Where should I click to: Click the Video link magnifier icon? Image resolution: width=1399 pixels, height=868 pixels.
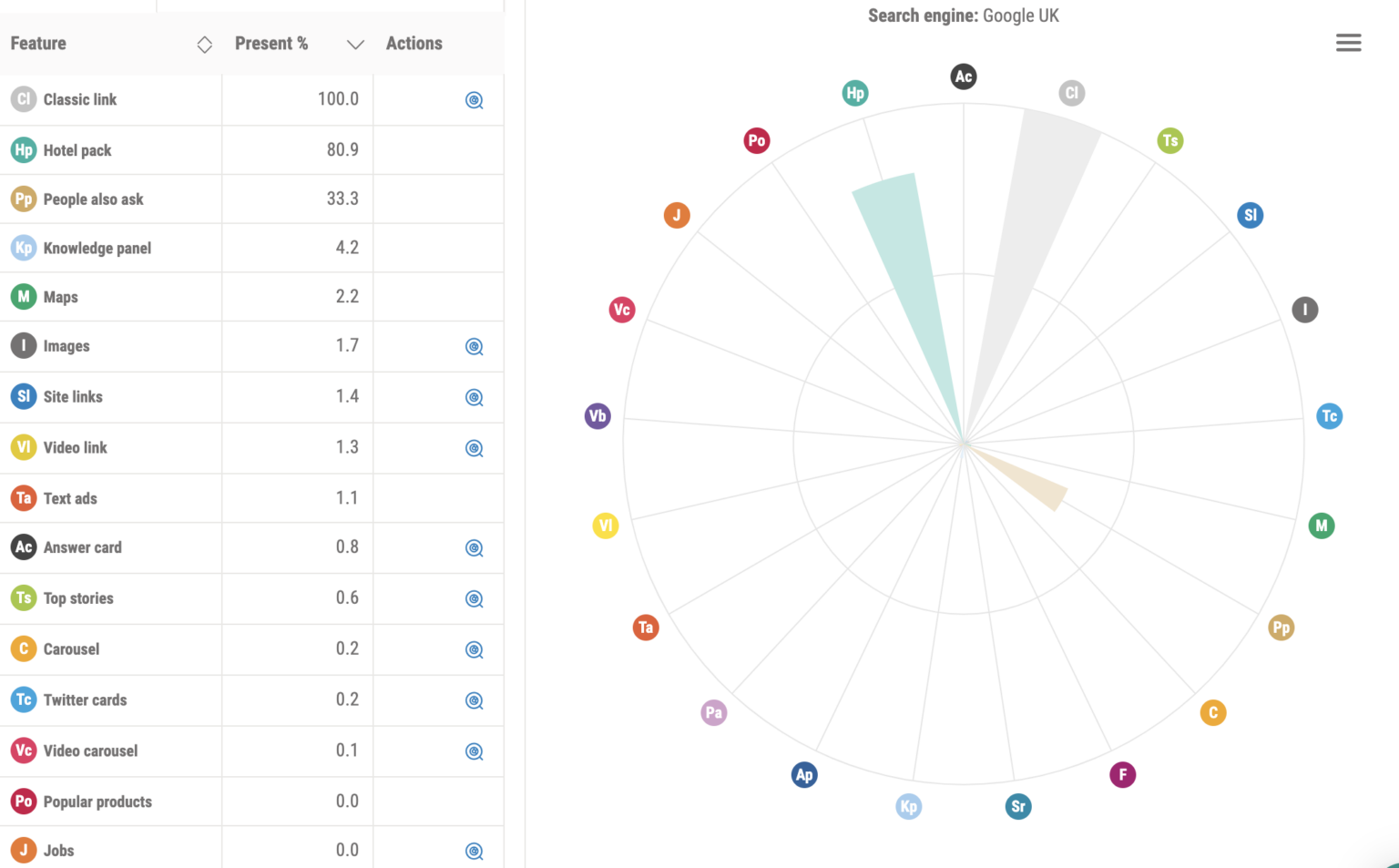click(x=474, y=448)
